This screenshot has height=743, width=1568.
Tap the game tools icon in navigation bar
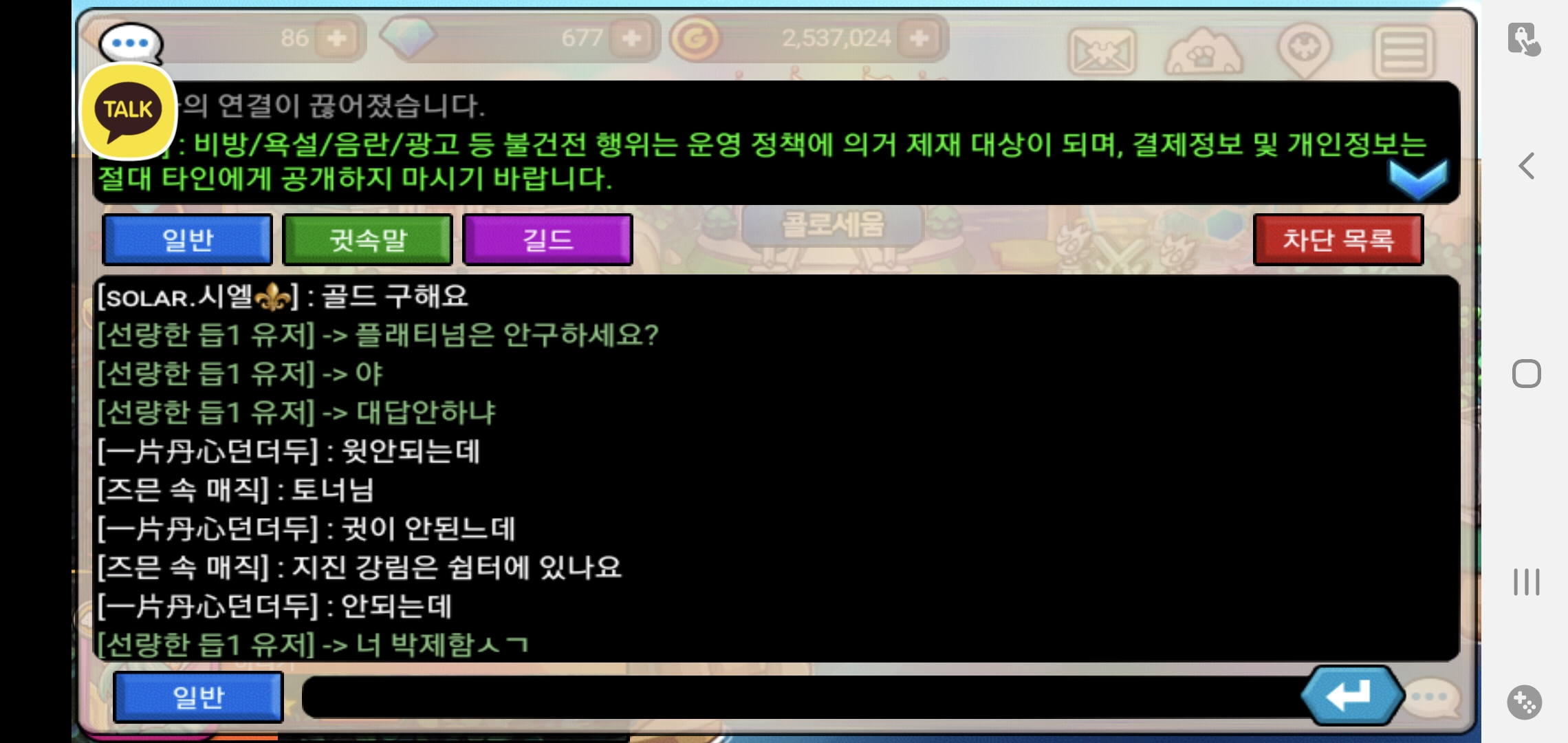pyautogui.click(x=1525, y=702)
